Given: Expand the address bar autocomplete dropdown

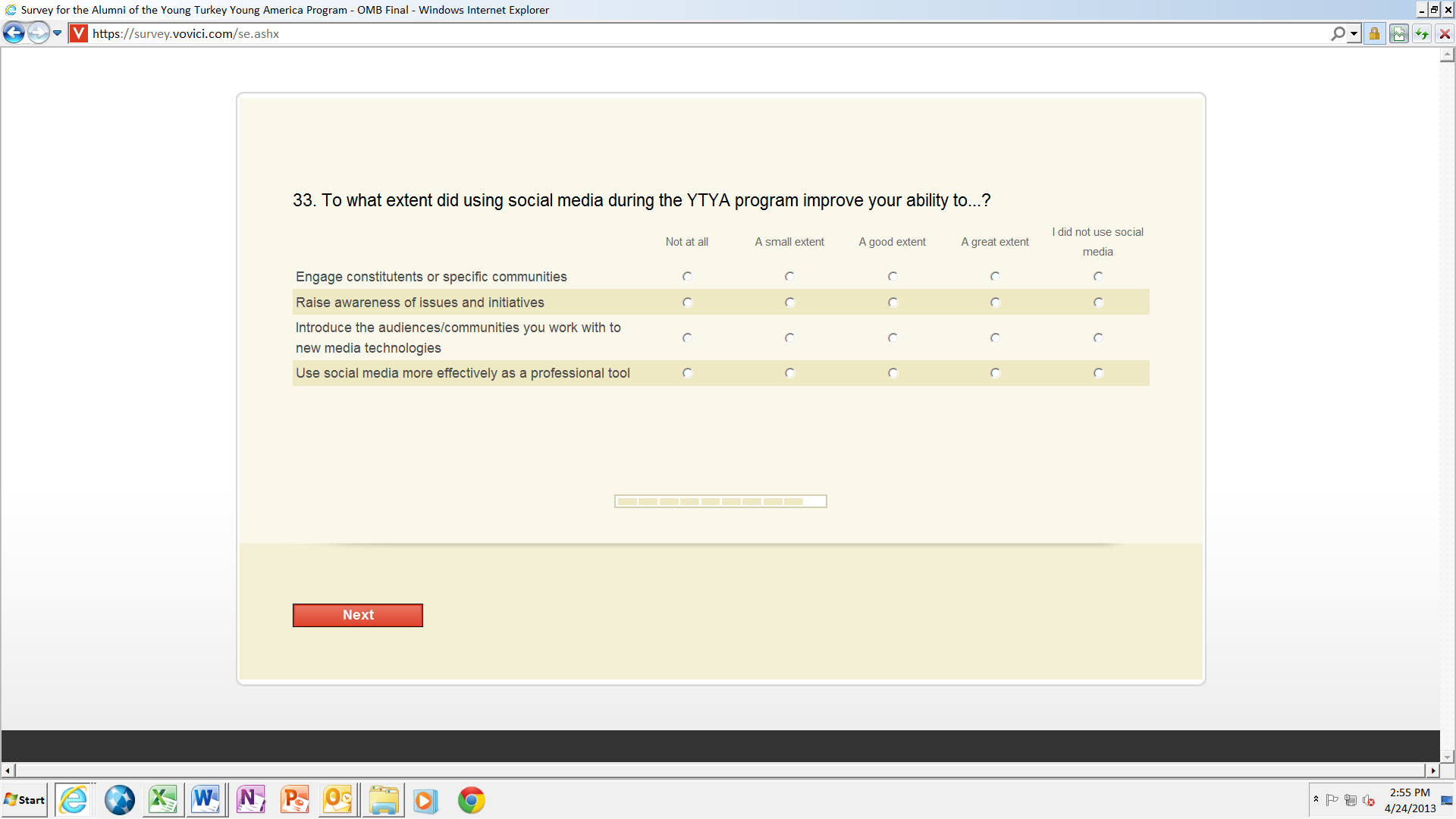Looking at the screenshot, I should [x=1354, y=34].
